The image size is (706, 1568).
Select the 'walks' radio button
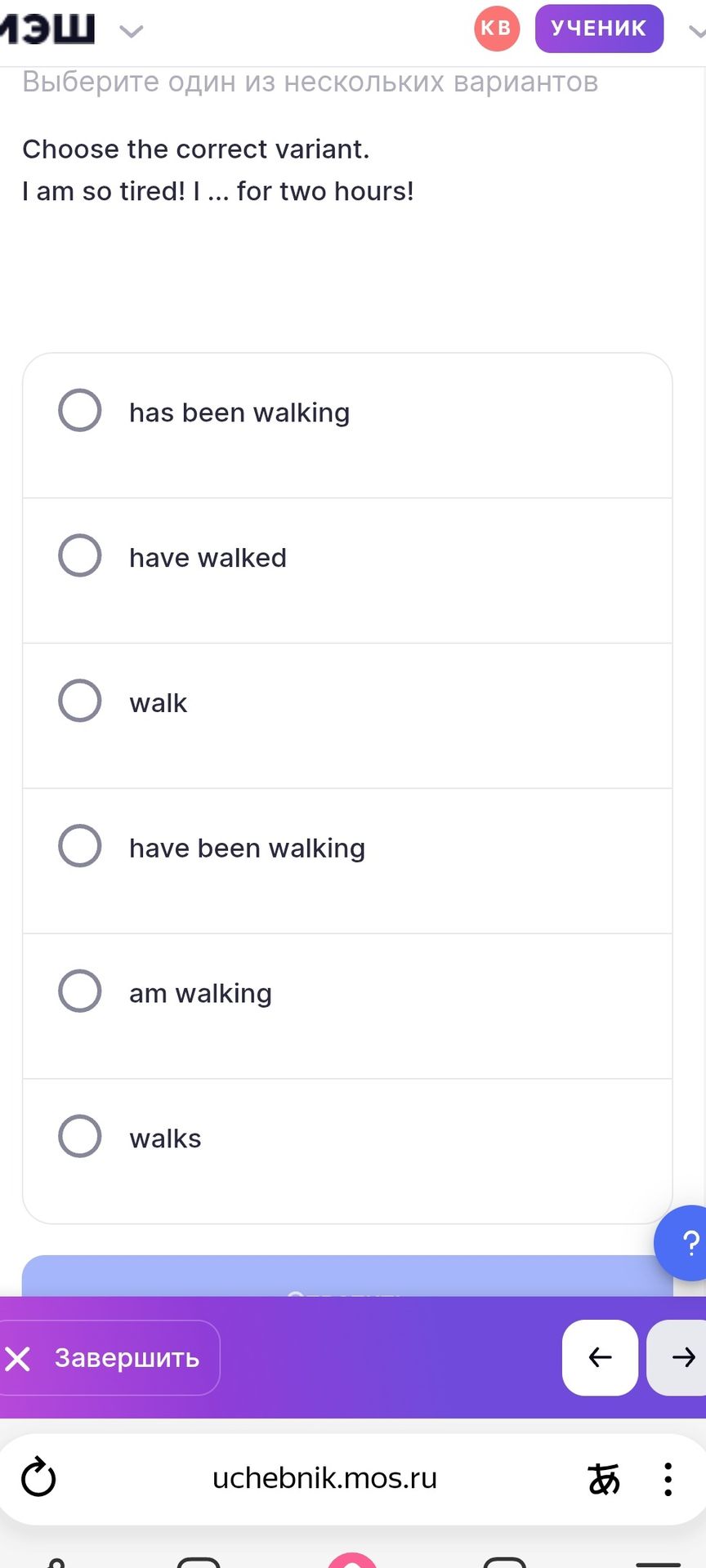click(80, 1137)
